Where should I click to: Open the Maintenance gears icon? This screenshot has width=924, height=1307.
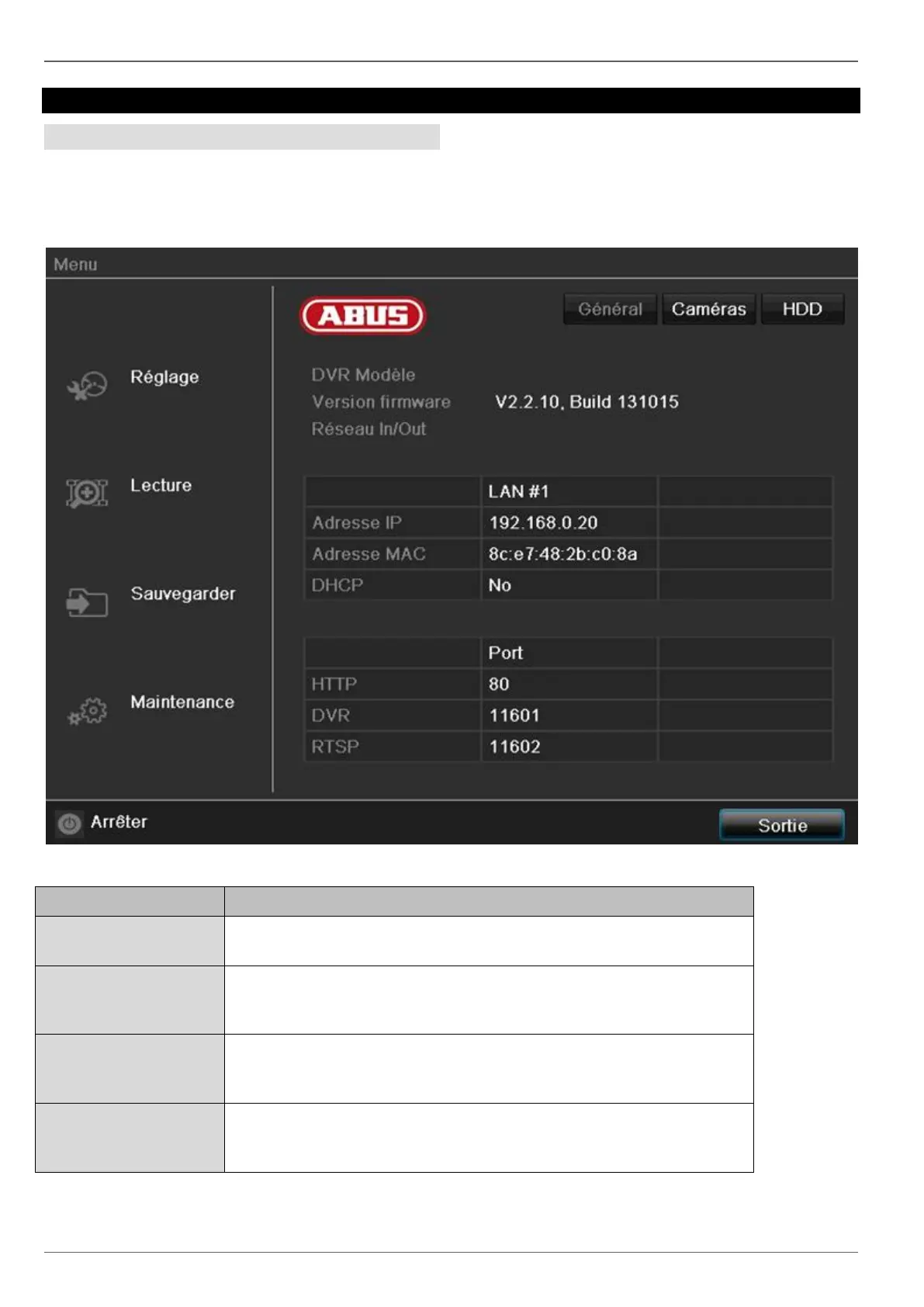[x=87, y=711]
